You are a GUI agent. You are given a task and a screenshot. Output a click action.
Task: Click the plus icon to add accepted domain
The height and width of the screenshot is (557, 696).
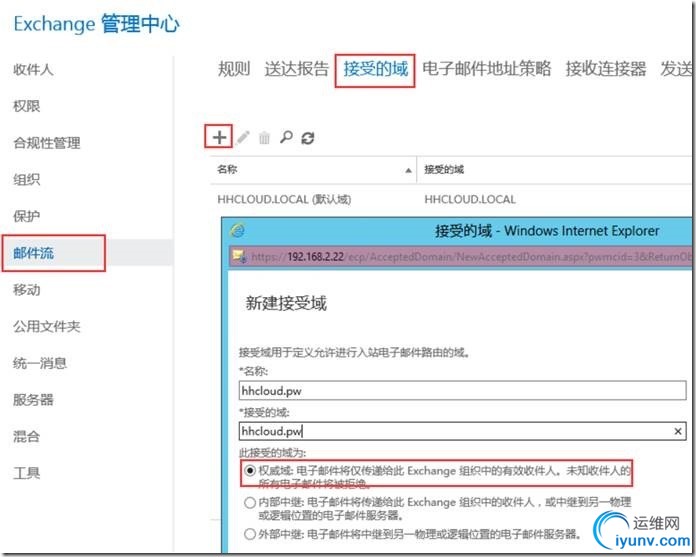pos(219,137)
